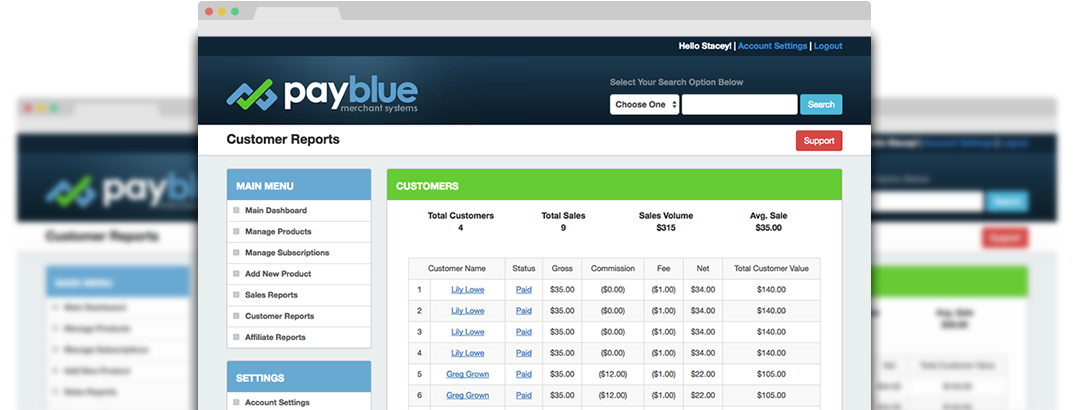Screen dimensions: 1075x410
Task: Click the ($12.00) commission in row 5
Action: [x=613, y=374]
